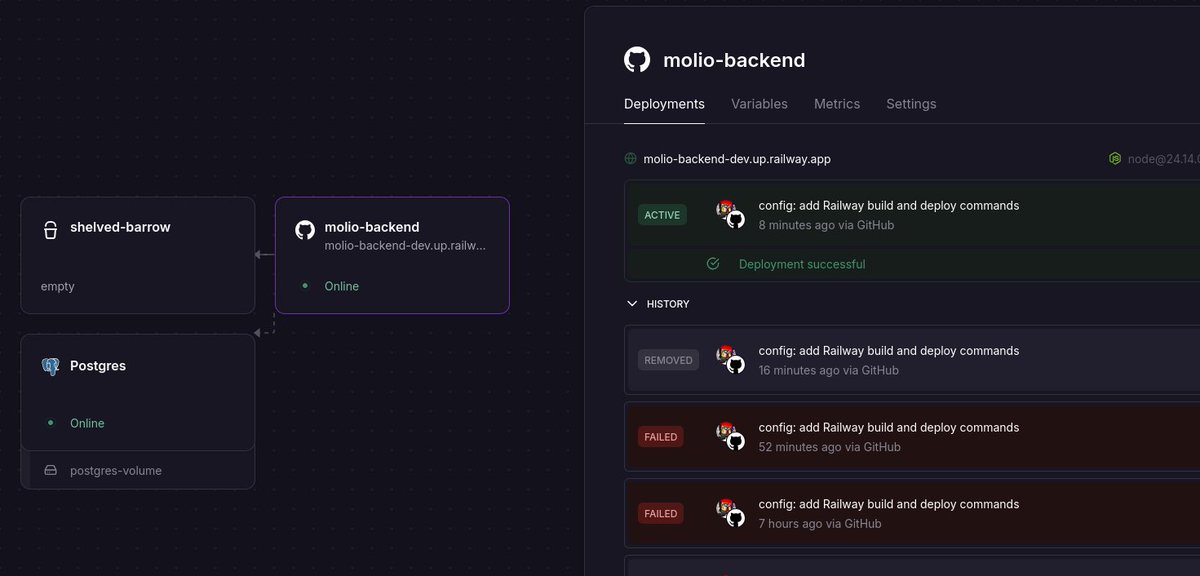Open the molio-backend-dev.up.railway.app domain link

737,159
